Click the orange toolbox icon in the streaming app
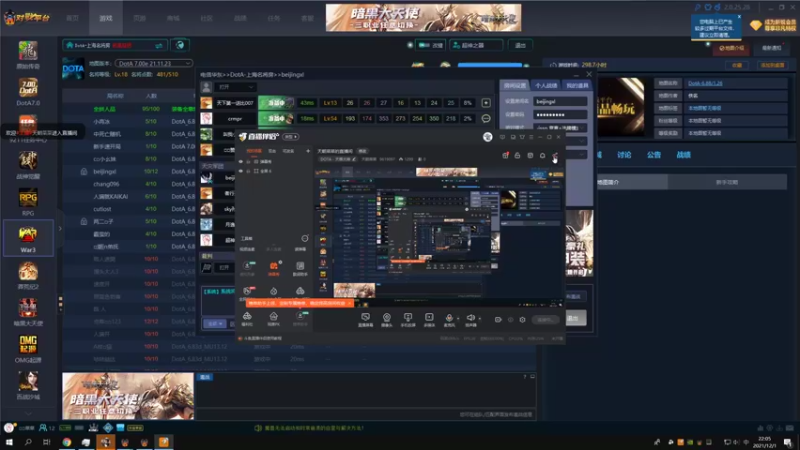The image size is (800, 450). pos(273,267)
